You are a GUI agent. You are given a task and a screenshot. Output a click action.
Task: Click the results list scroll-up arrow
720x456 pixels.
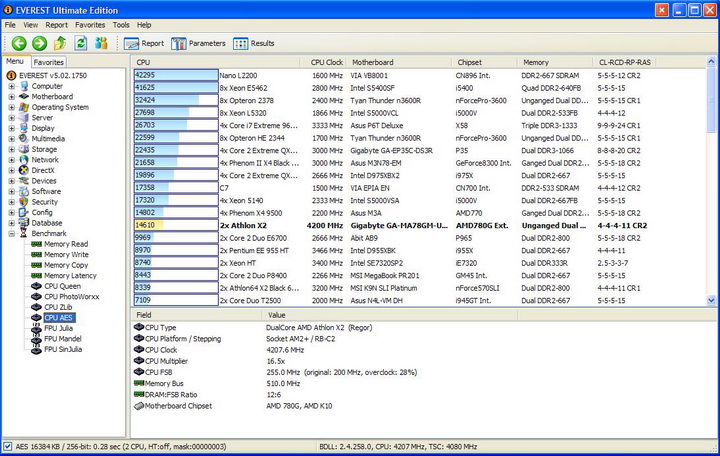click(711, 62)
